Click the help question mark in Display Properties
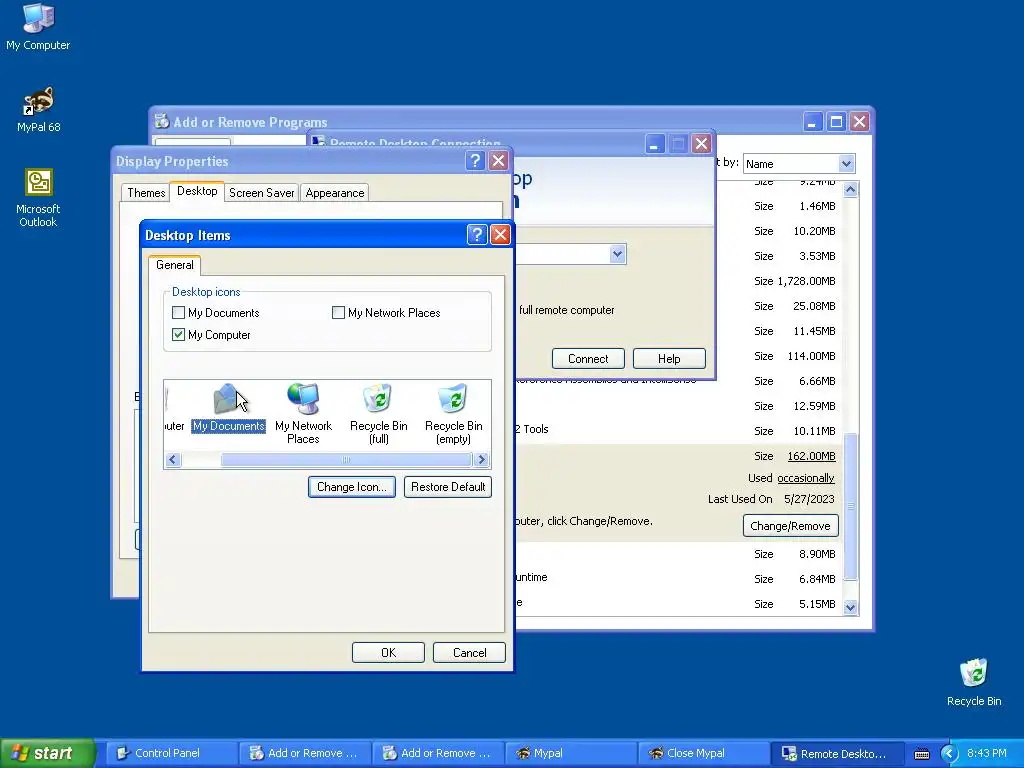Screen dimensions: 1024x768 (475, 161)
